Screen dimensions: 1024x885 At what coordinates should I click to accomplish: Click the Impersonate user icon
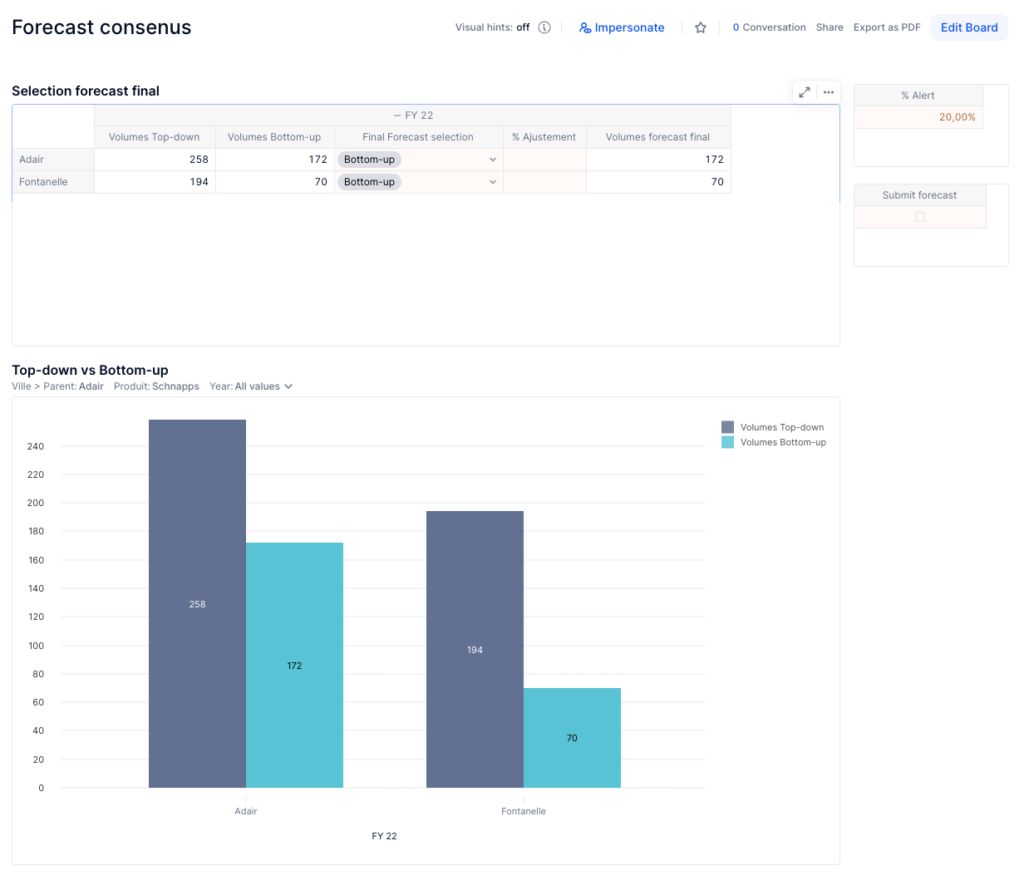pos(585,28)
